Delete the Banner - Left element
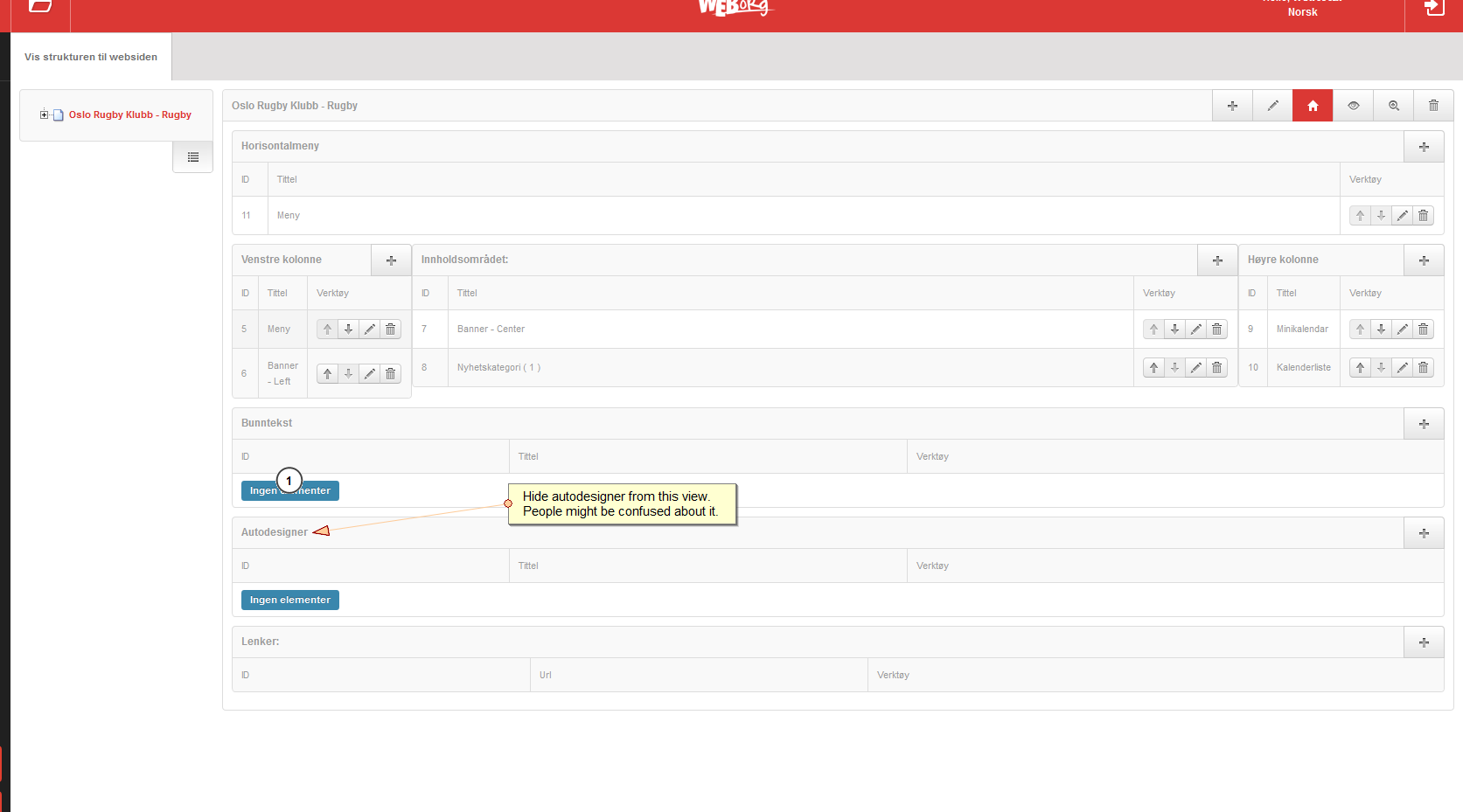The image size is (1463, 812). coord(390,373)
